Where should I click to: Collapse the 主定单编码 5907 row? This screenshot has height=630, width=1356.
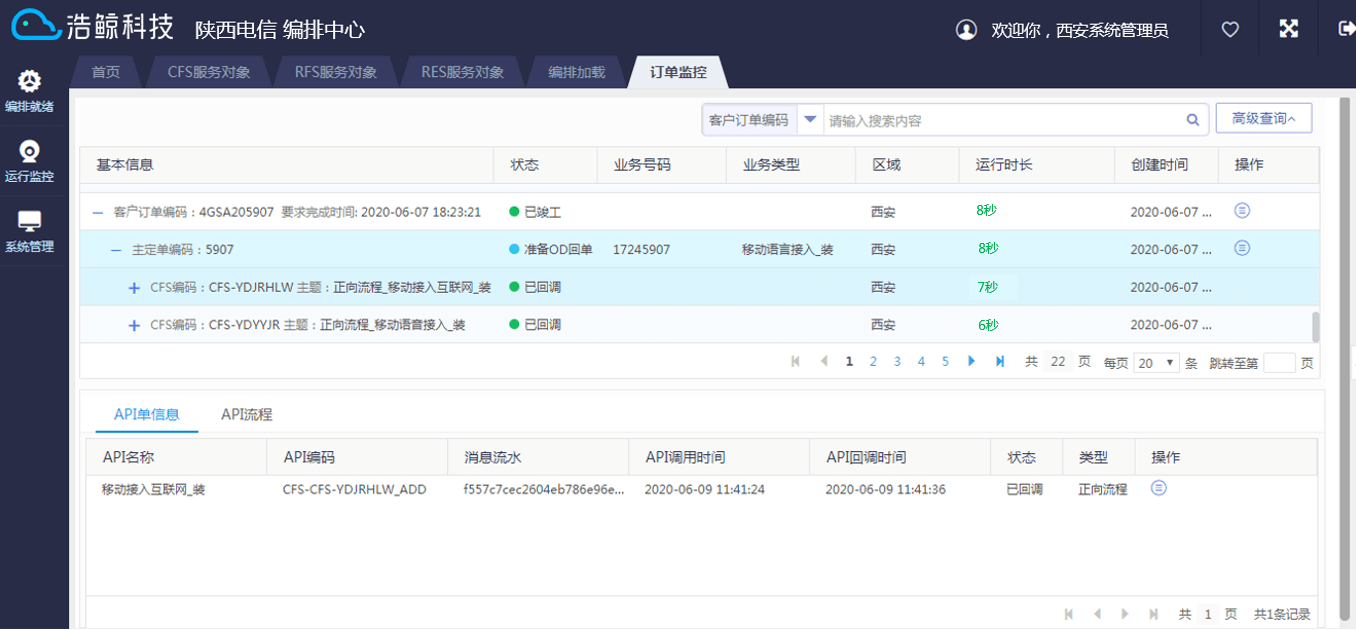tap(116, 249)
